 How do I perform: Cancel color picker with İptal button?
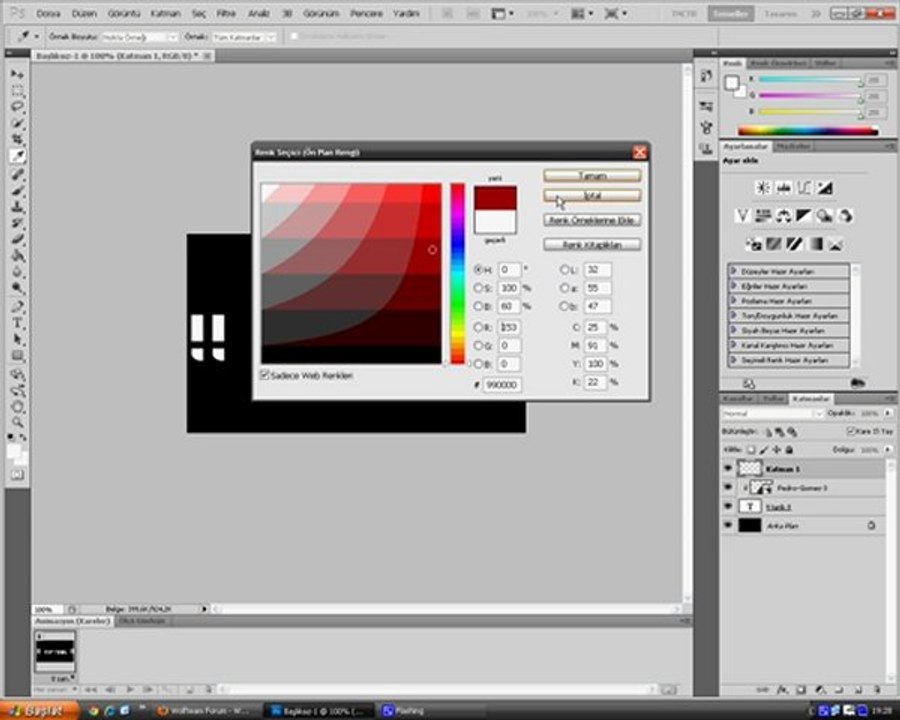click(592, 196)
